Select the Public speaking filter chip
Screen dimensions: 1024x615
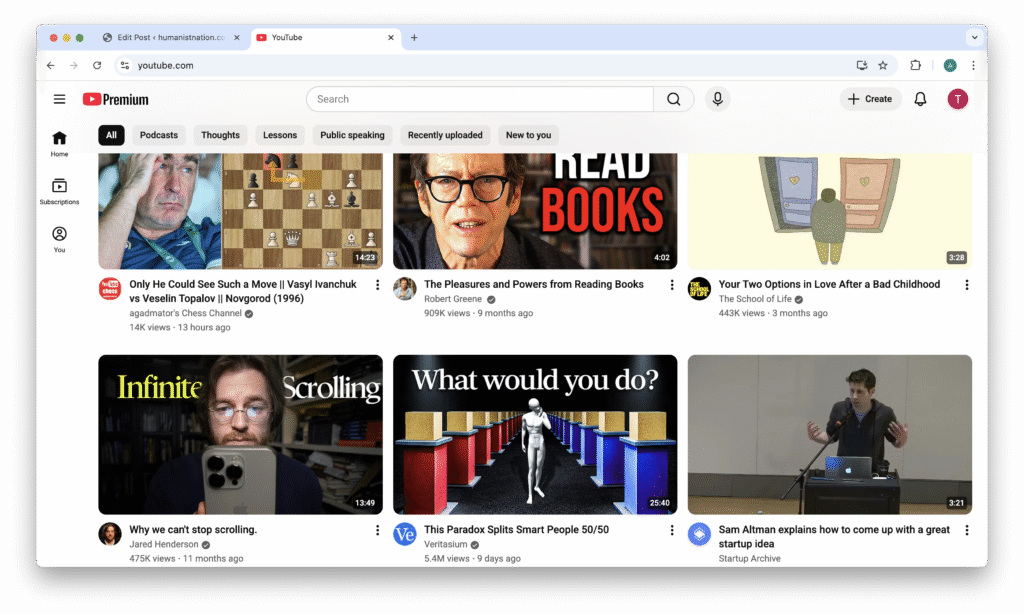(x=352, y=135)
